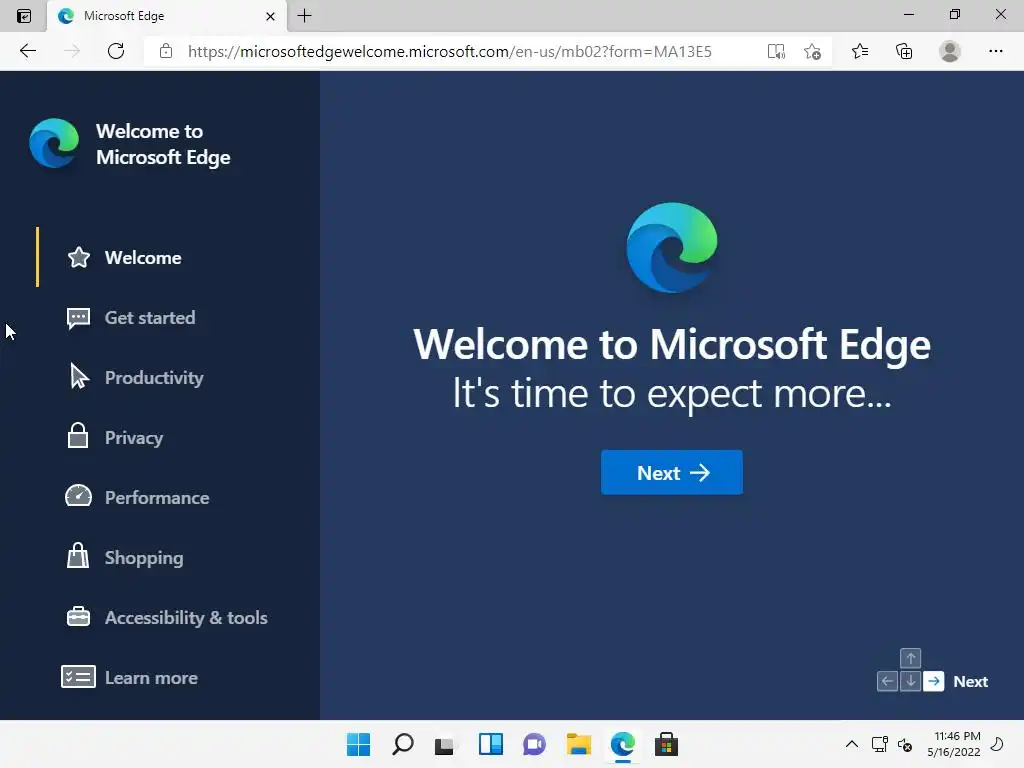Click the network tray icon
The width and height of the screenshot is (1024, 768).
(x=880, y=744)
